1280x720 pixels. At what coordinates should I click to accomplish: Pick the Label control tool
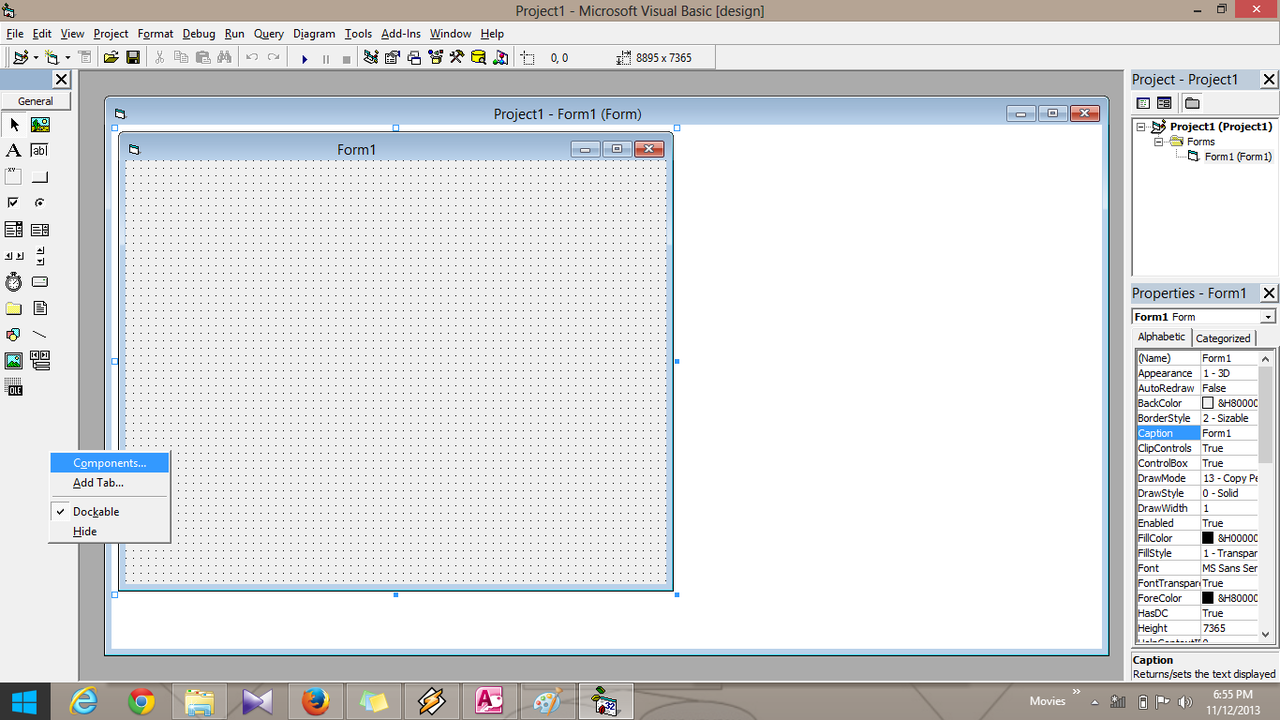[14, 151]
